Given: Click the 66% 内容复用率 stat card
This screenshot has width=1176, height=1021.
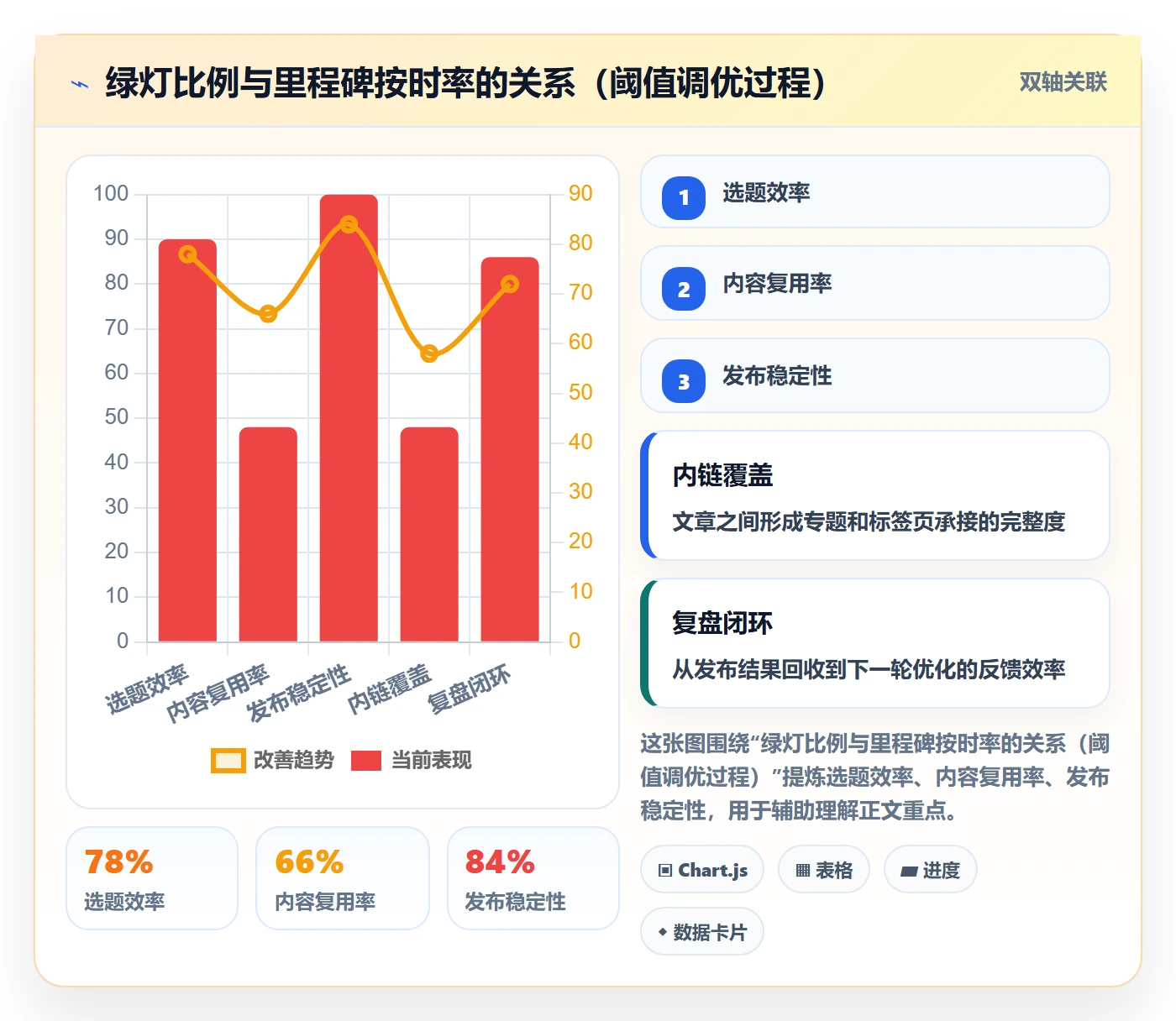Looking at the screenshot, I should 343,878.
